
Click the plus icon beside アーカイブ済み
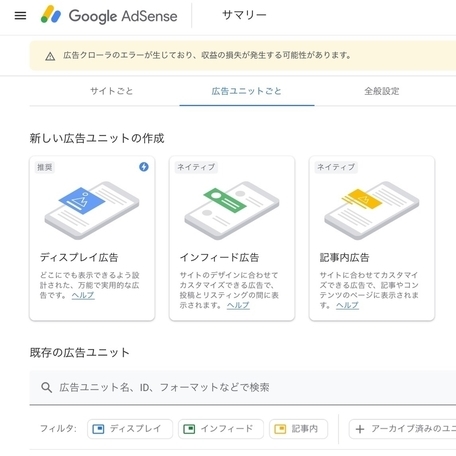[x=360, y=429]
